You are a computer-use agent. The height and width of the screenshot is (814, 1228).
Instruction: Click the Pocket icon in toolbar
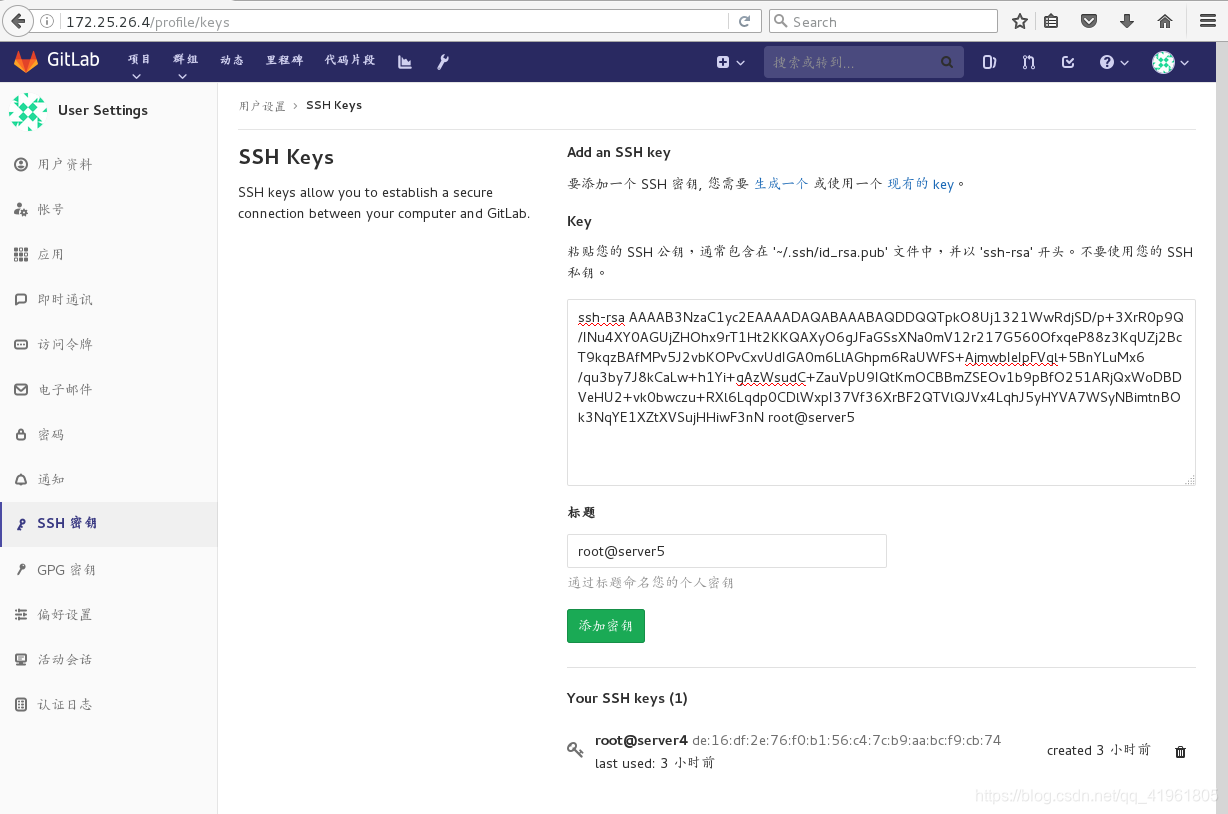[x=1089, y=21]
